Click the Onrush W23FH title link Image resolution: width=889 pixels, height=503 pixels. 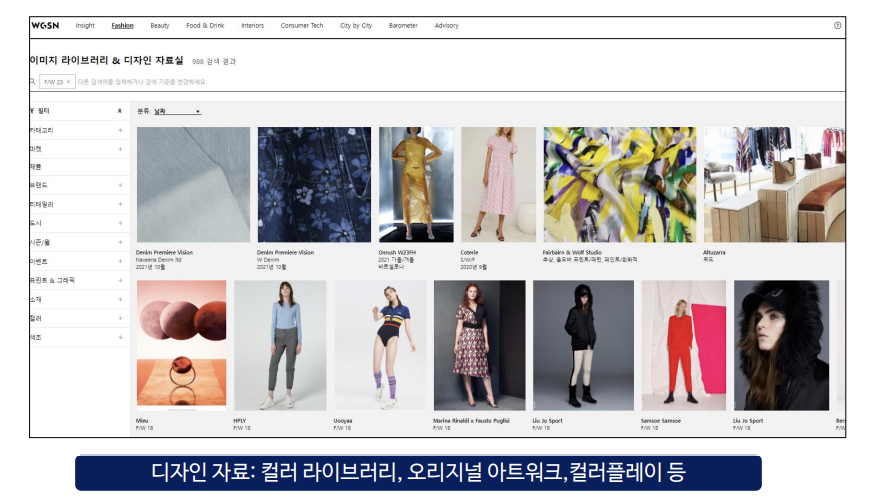397,252
